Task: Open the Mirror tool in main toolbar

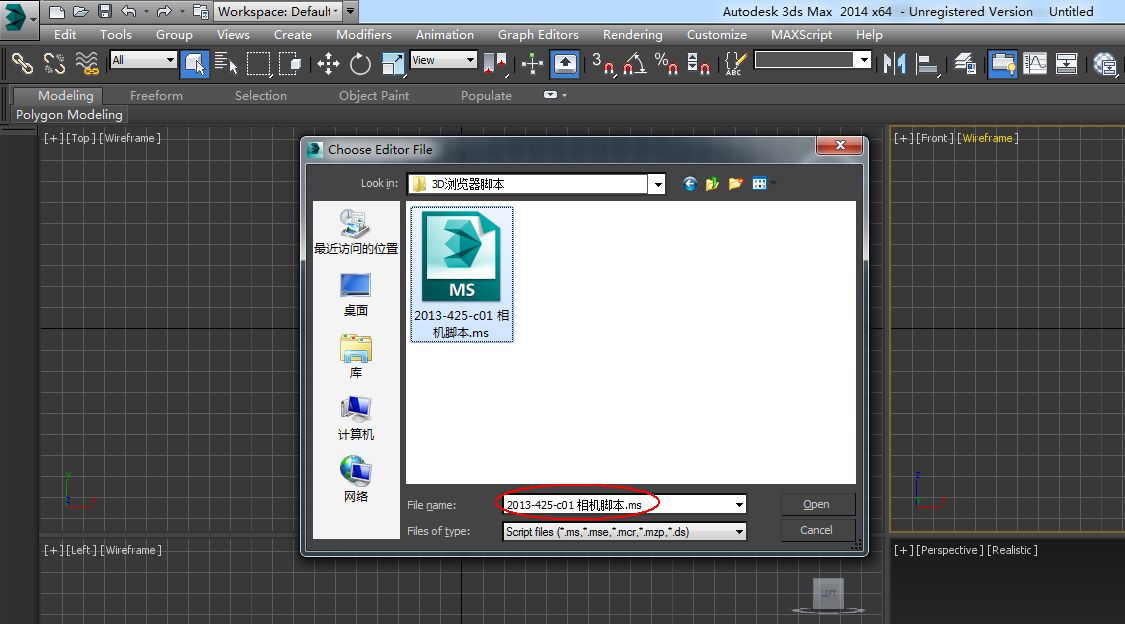Action: click(x=895, y=64)
